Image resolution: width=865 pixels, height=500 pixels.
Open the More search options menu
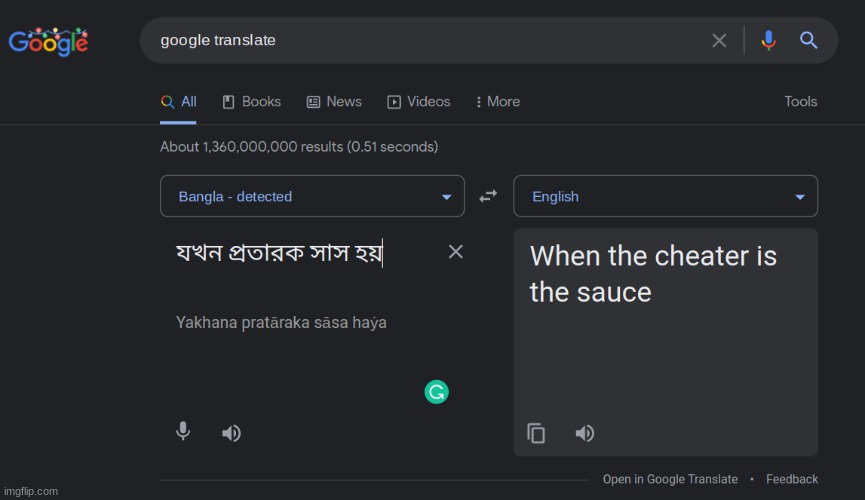pyautogui.click(x=498, y=102)
